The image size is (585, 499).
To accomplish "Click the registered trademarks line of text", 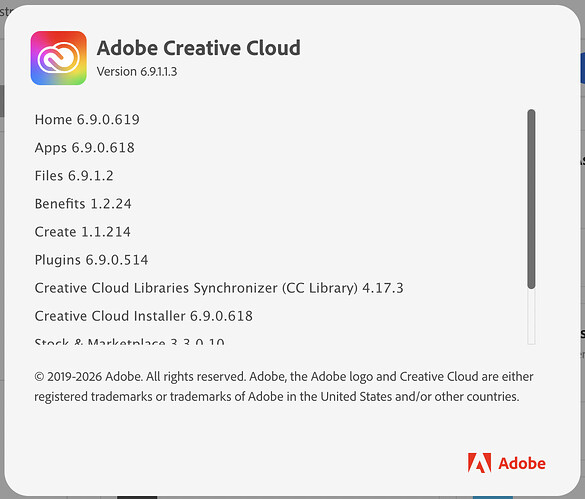I will (277, 396).
